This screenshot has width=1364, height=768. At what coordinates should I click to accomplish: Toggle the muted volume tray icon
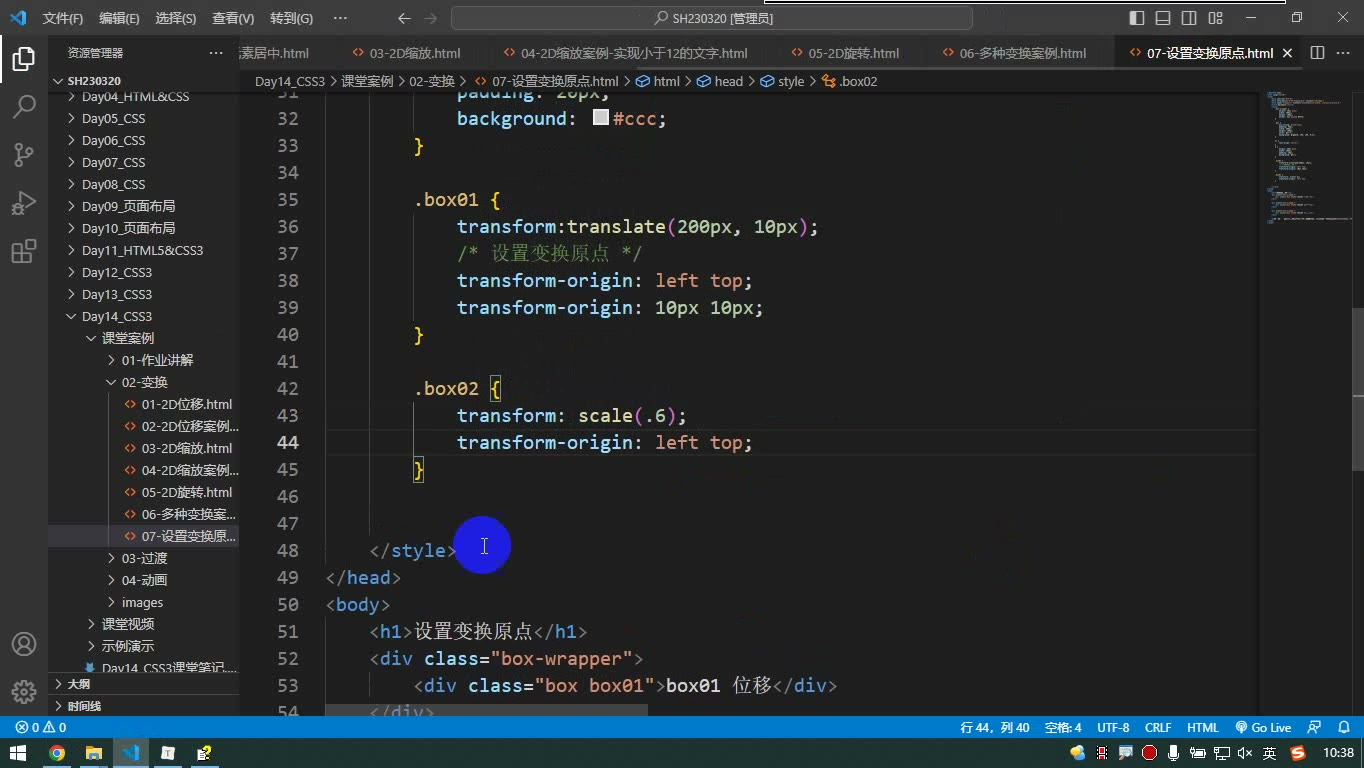(x=1246, y=753)
